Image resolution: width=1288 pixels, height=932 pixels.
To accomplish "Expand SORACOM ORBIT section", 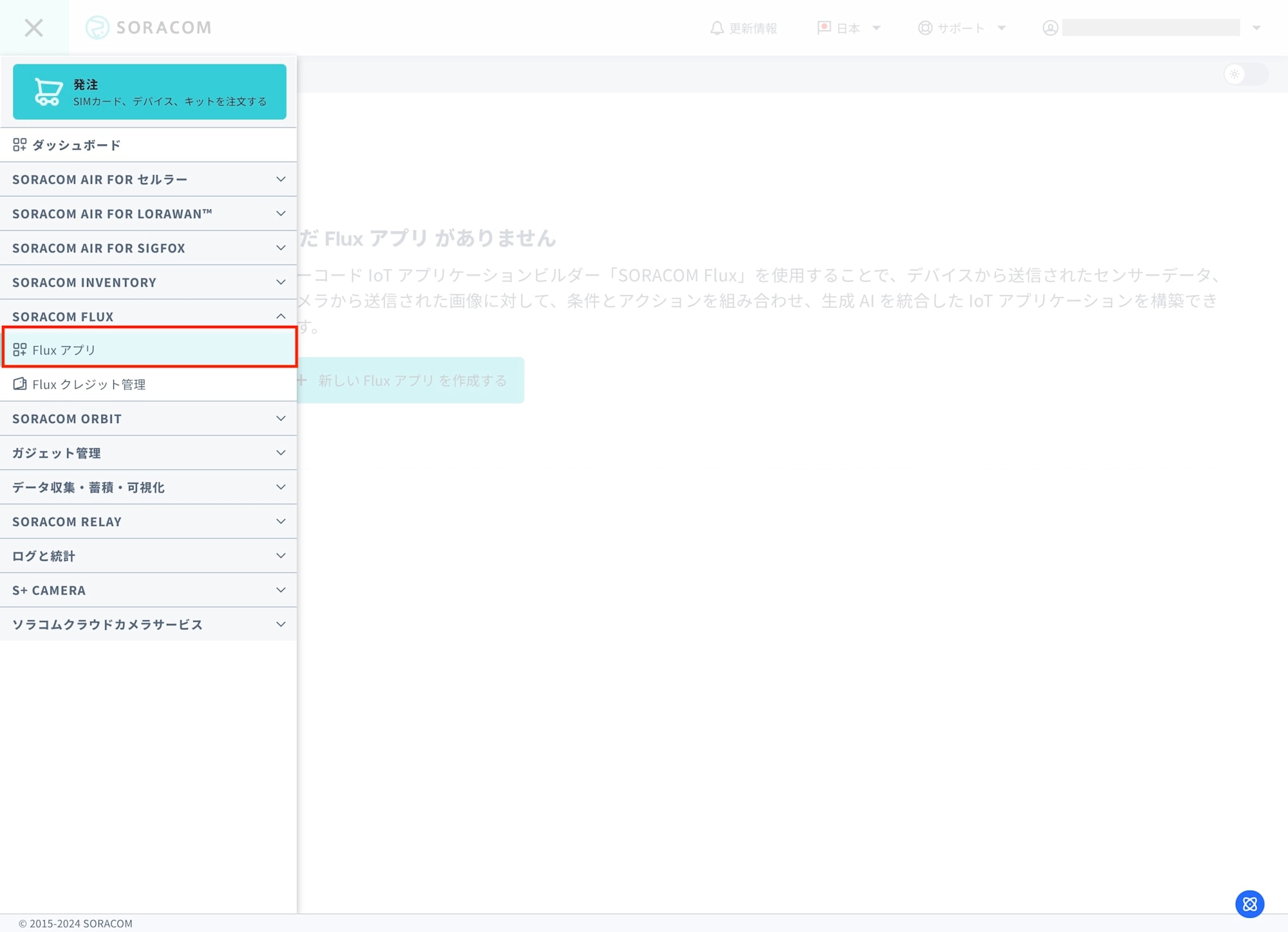I will [x=148, y=419].
